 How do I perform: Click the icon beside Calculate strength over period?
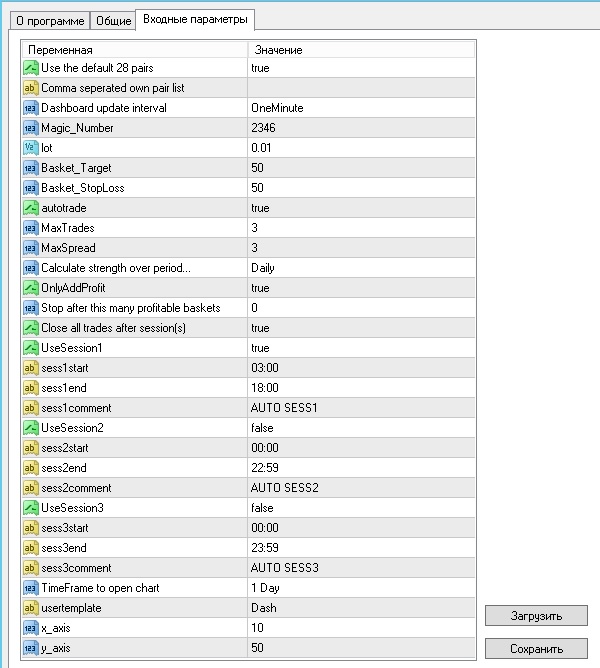(31, 268)
